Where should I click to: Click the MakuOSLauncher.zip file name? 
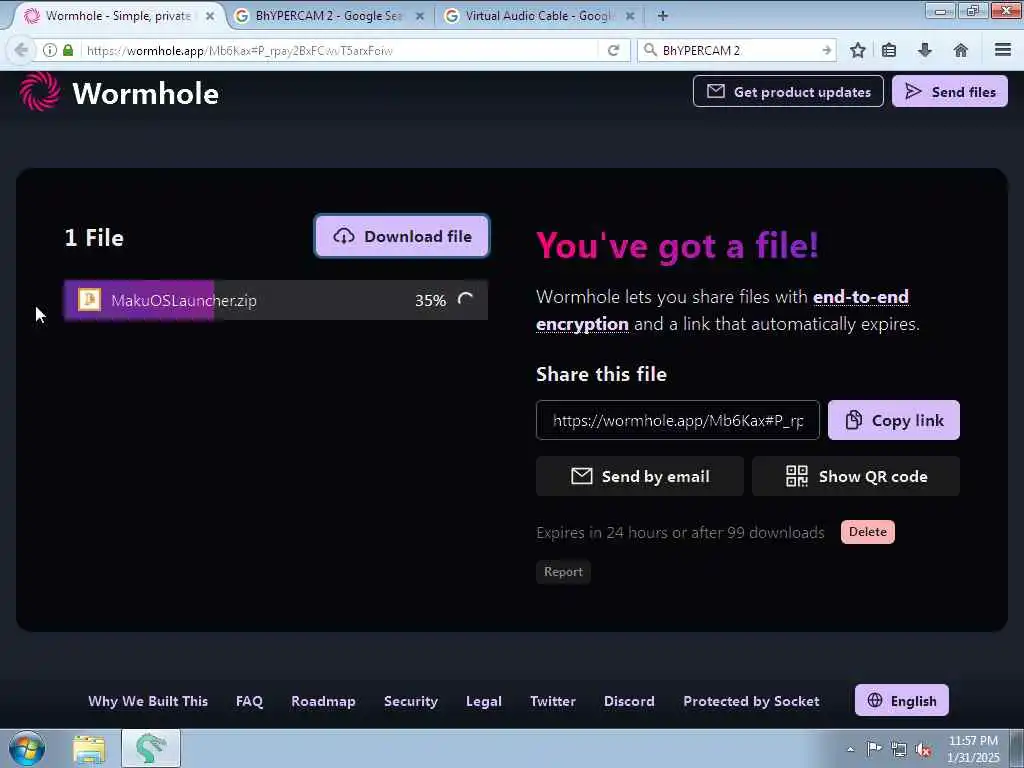[184, 300]
